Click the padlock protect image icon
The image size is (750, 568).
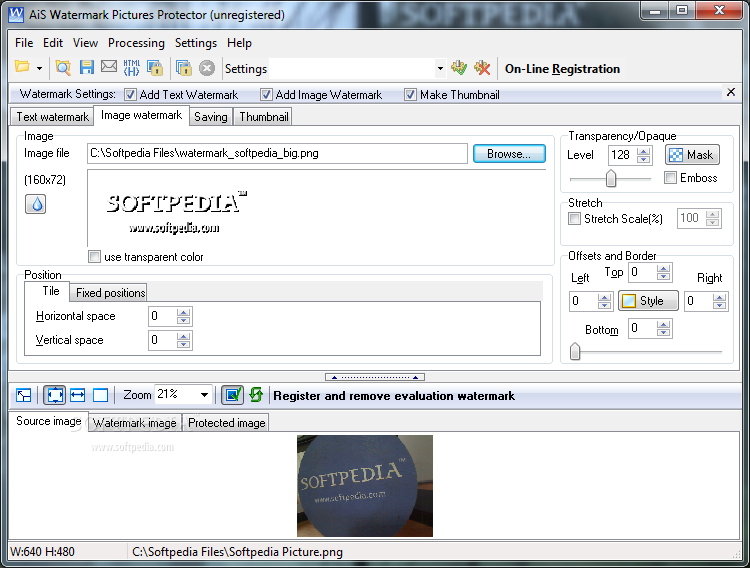155,68
